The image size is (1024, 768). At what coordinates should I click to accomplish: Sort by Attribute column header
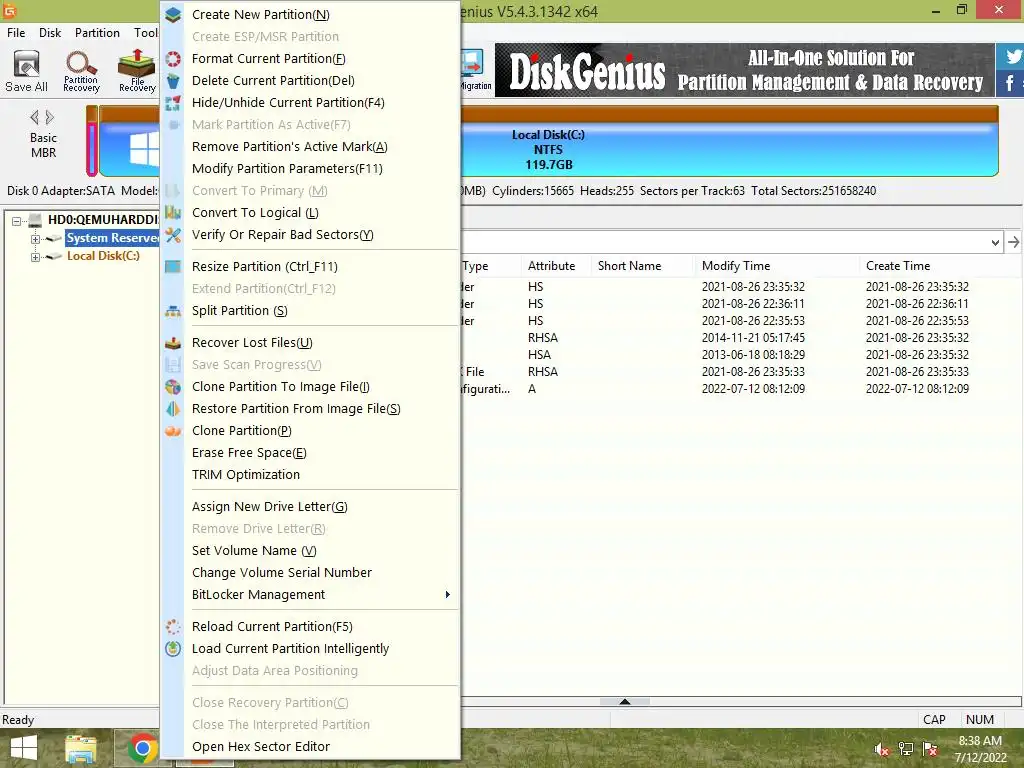551,266
